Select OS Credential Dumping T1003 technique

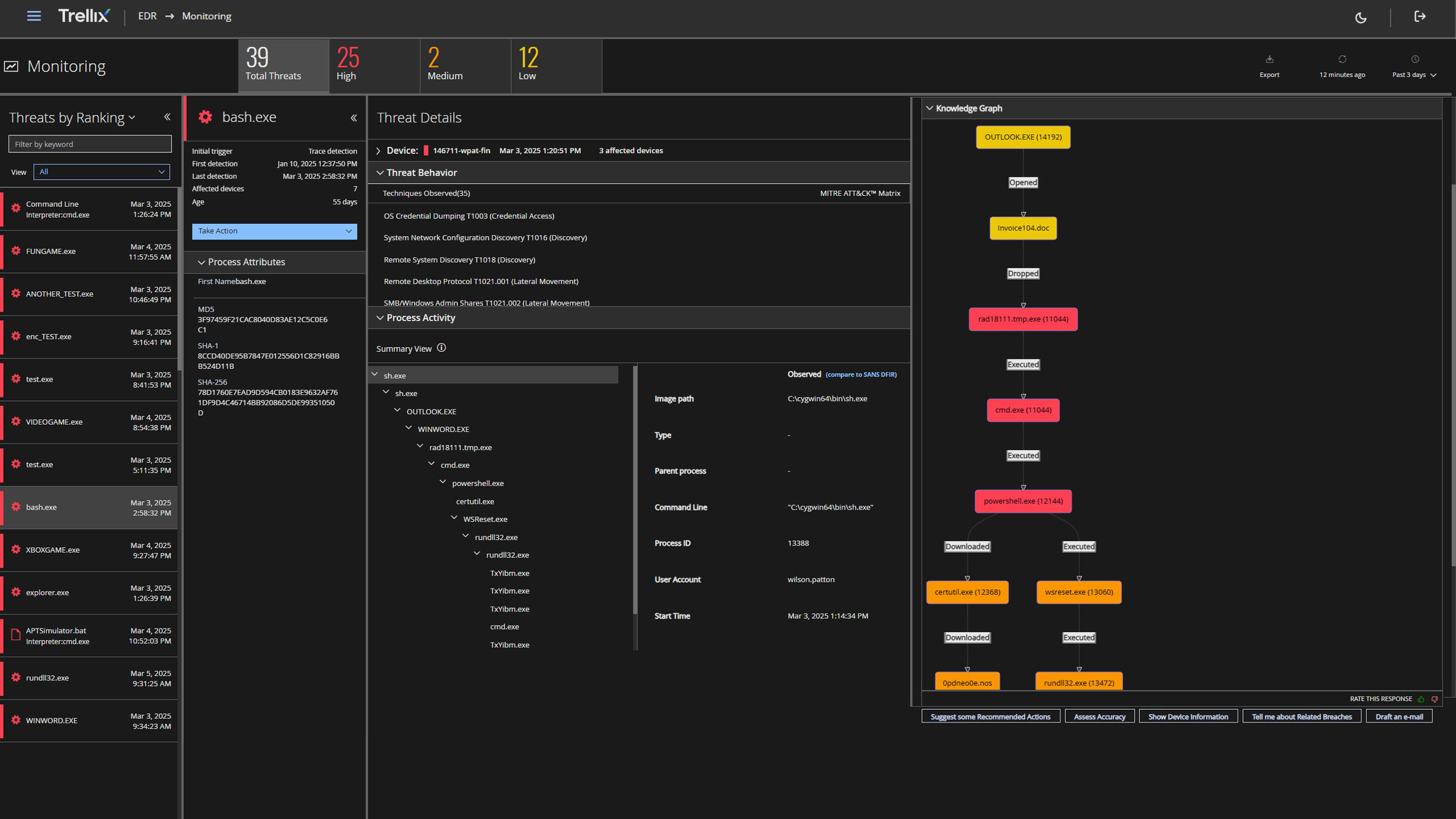pyautogui.click(x=469, y=216)
